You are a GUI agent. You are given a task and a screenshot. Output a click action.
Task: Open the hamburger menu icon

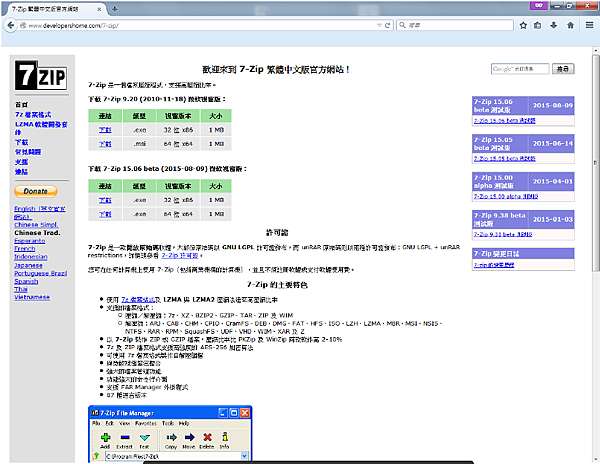589,25
